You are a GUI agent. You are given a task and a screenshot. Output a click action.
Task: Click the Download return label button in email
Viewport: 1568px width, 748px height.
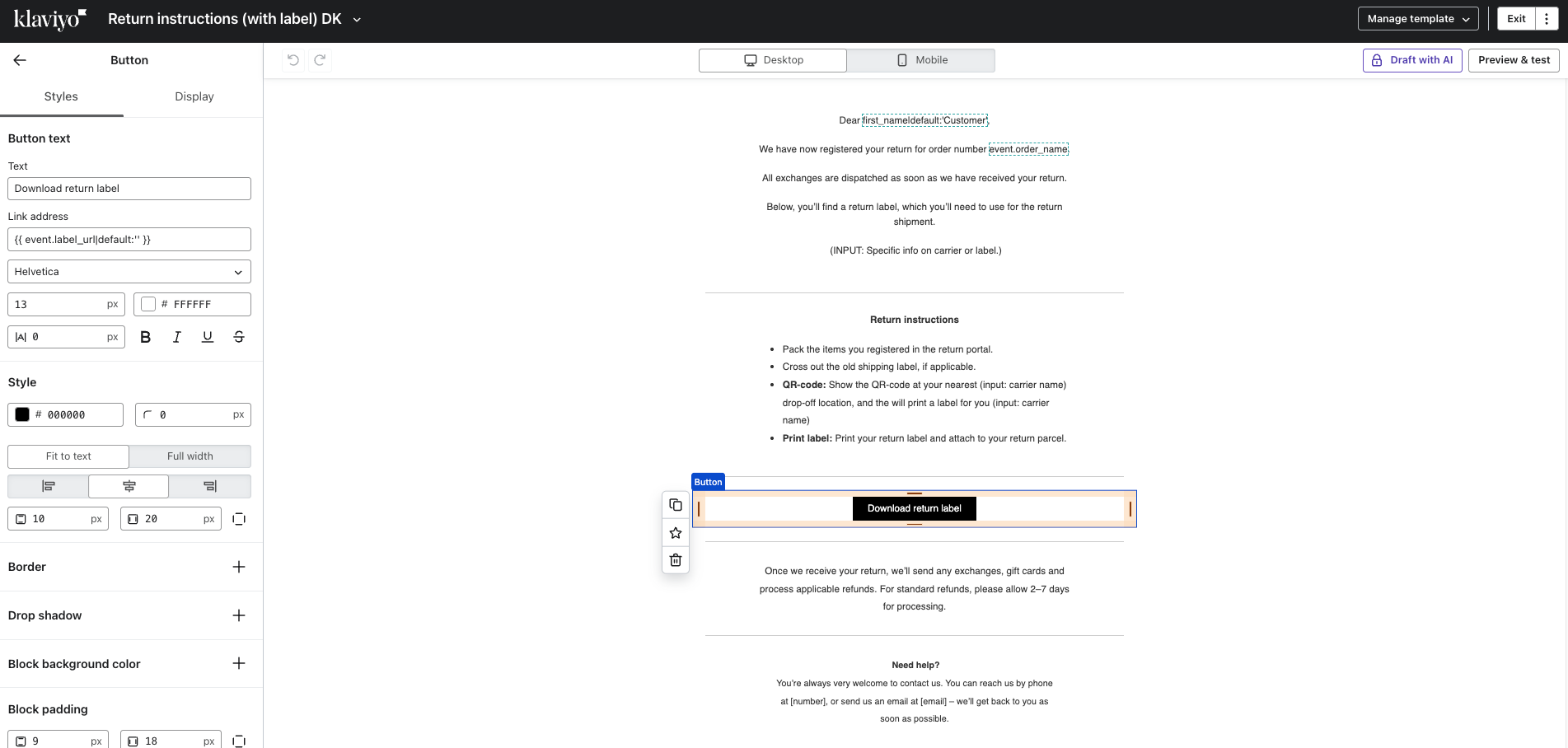[x=915, y=508]
